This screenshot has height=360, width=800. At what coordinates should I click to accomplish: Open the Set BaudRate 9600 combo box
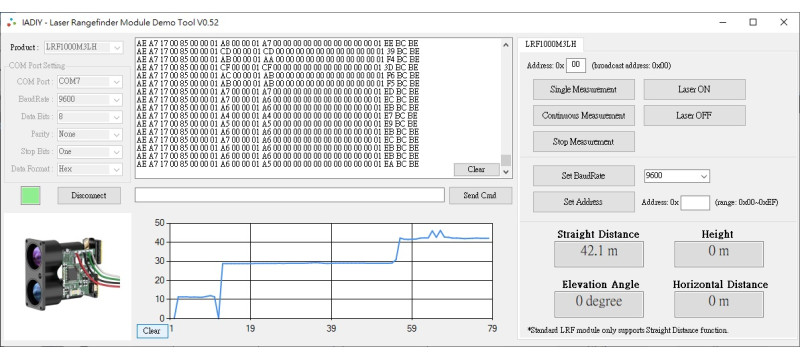tap(677, 175)
